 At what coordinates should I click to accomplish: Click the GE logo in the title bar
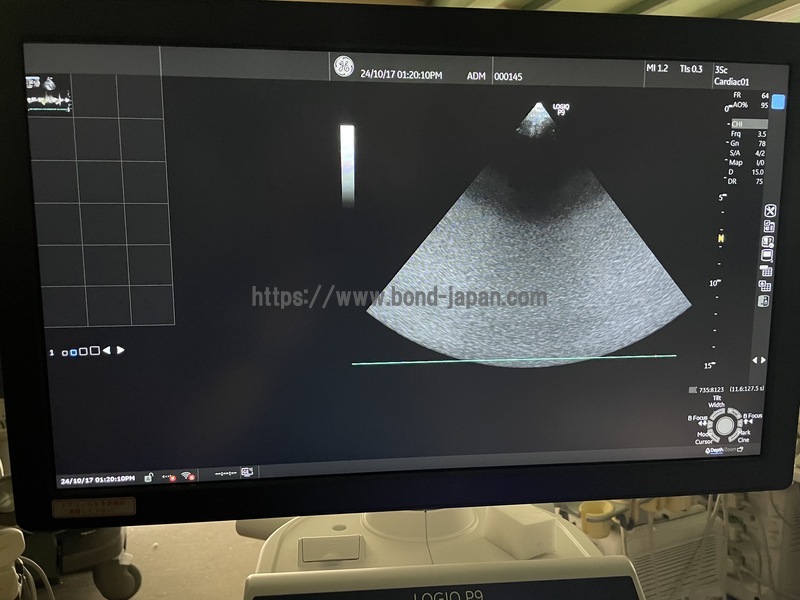click(344, 67)
